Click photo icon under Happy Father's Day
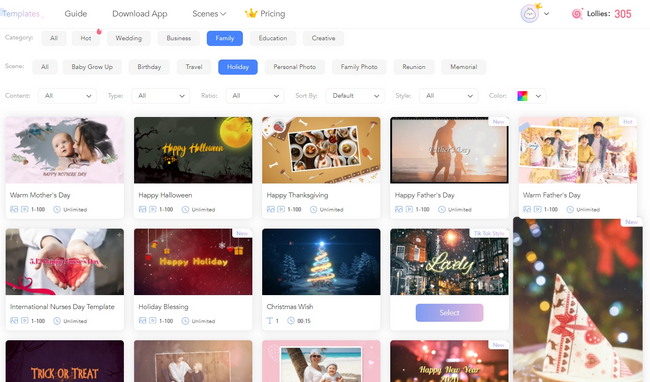 coord(399,210)
